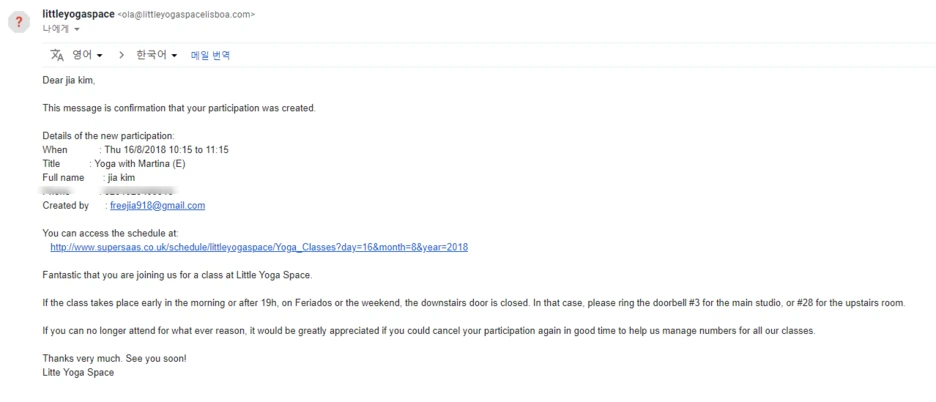Click the blurred phone number line
This screenshot has height=402, width=936.
click(x=108, y=192)
